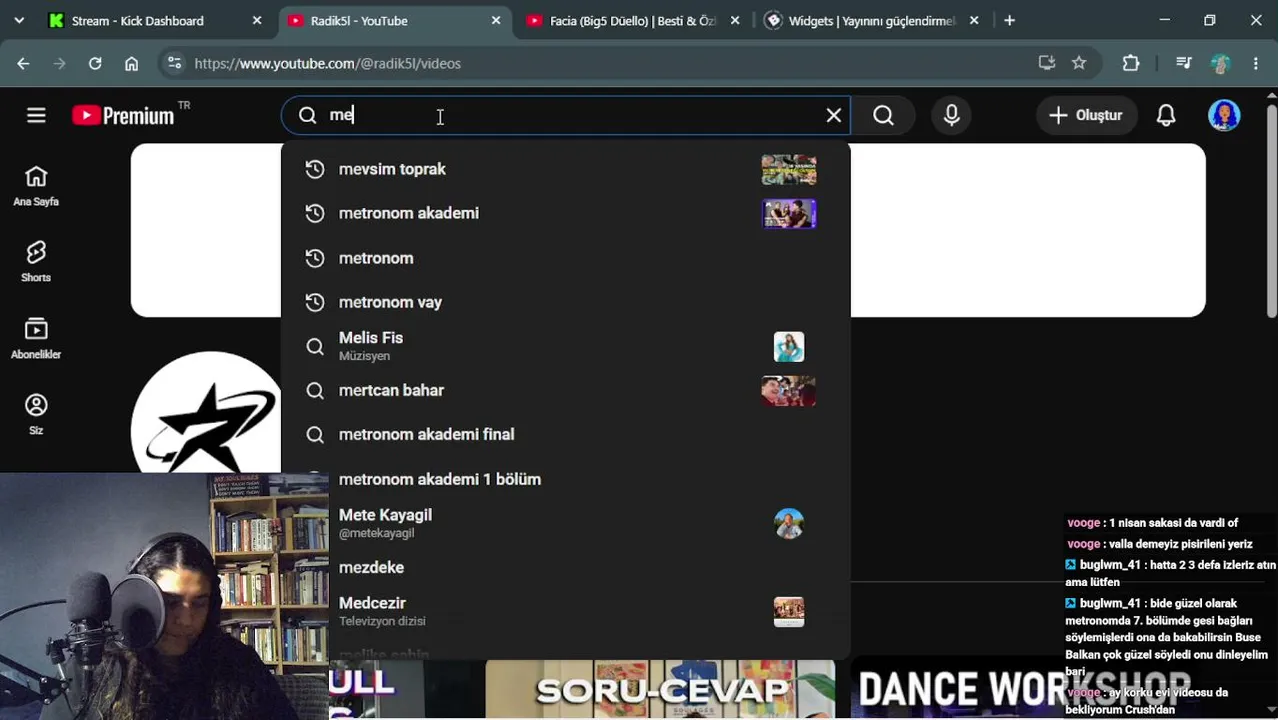
Task: Click the Melis Fis profile picture
Action: [789, 346]
